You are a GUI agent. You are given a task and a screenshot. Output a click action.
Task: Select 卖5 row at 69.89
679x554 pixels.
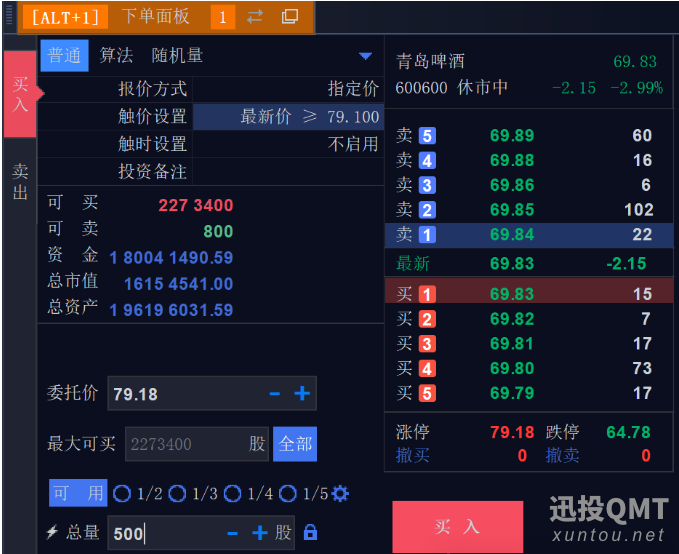pyautogui.click(x=528, y=136)
